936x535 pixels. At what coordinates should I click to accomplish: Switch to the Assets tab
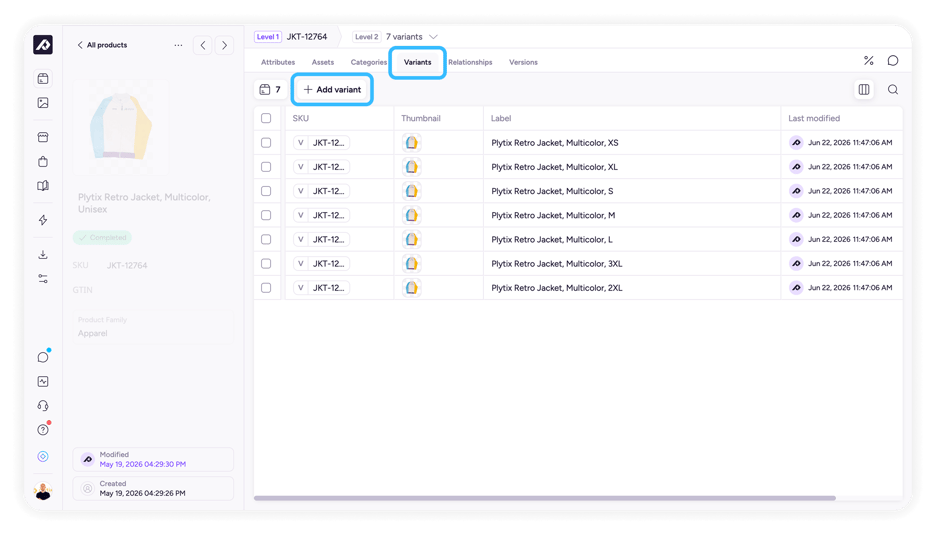323,62
